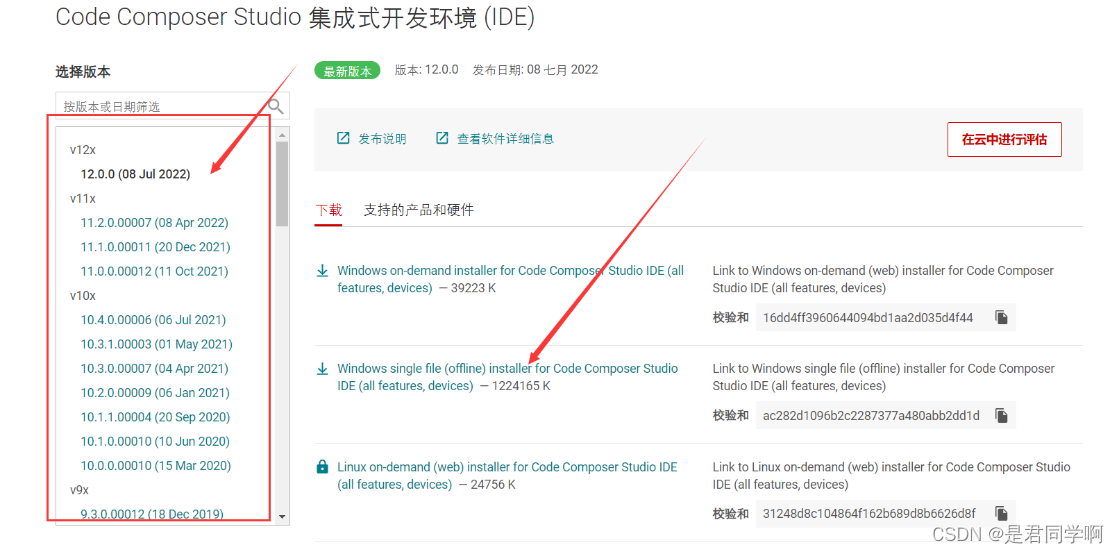The height and width of the screenshot is (554, 1119).
Task: Select version 11.2.0.00007 (08 Apr 2022)
Action: point(154,223)
